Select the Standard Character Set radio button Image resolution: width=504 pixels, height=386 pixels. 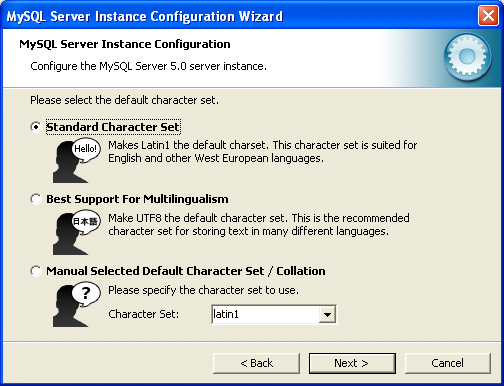[36, 127]
